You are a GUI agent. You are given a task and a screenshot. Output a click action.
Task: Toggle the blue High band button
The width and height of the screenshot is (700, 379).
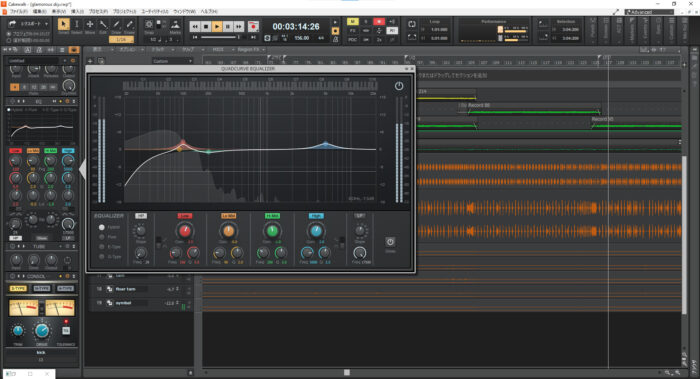click(x=316, y=216)
